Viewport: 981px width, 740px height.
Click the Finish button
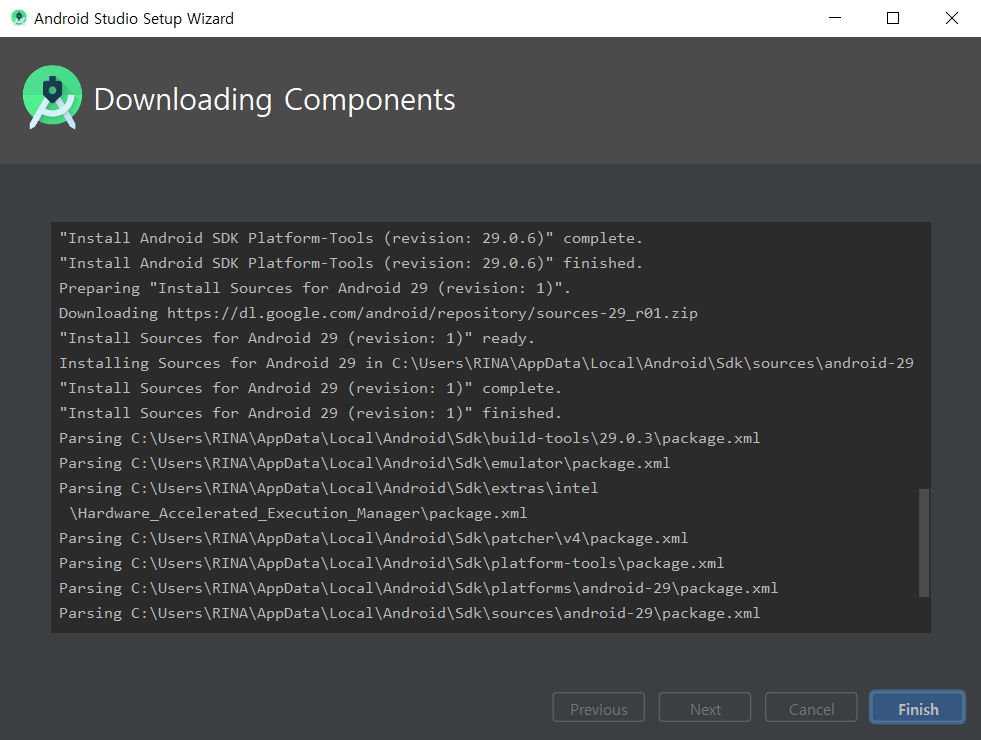917,707
